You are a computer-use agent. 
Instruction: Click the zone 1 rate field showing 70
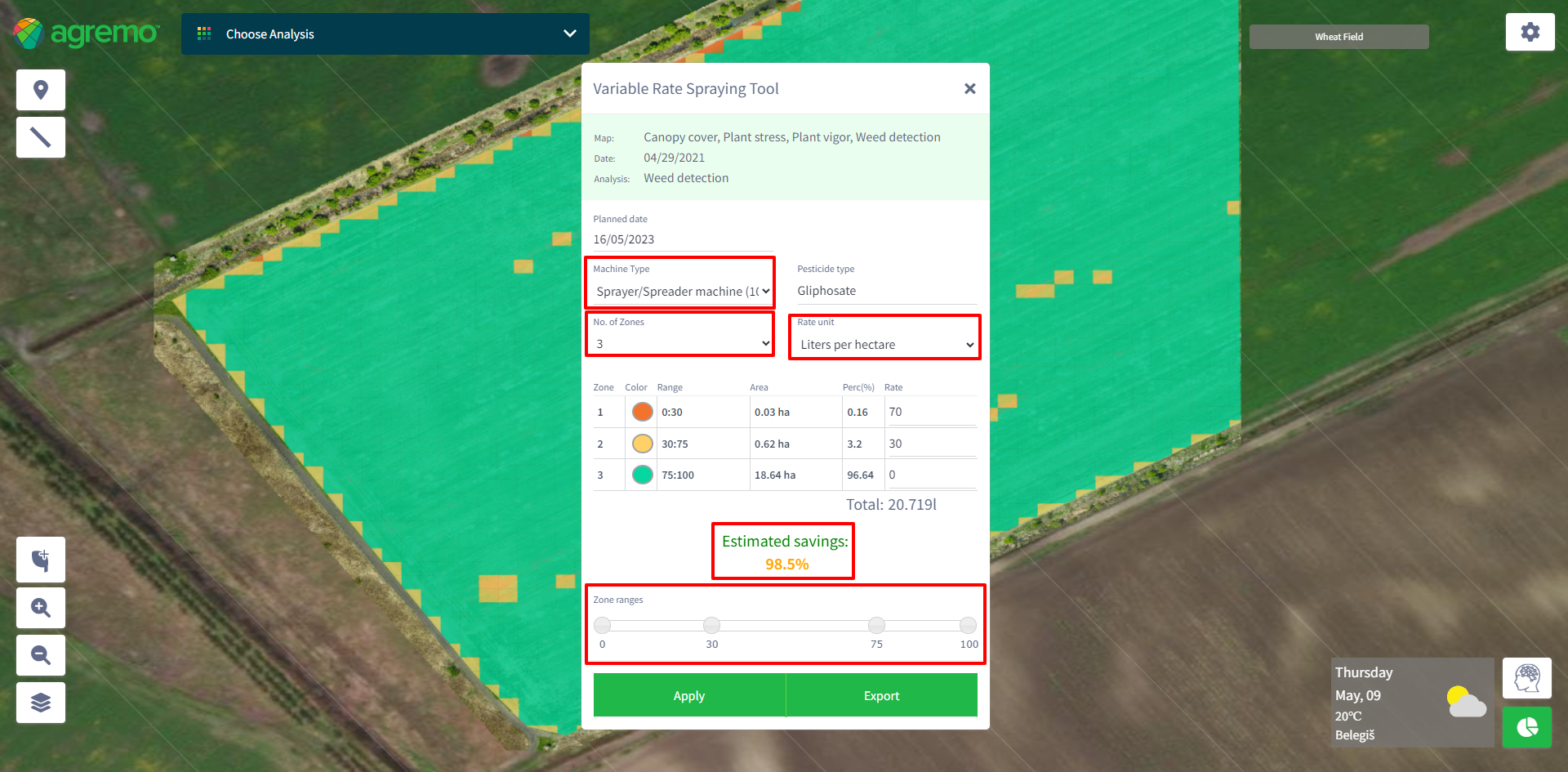(931, 412)
